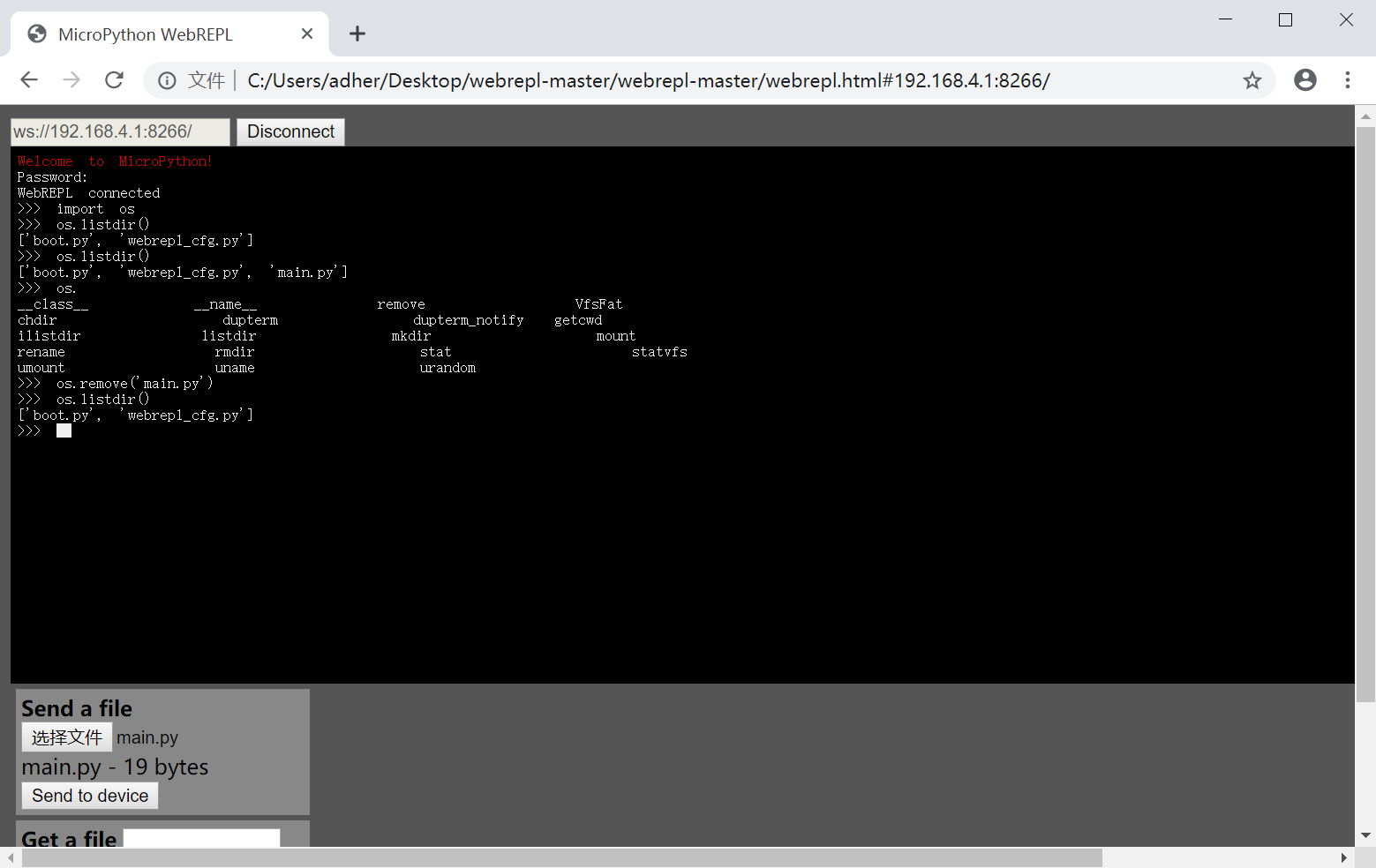
Task: Click the 'Send a file' heading
Action: click(x=77, y=708)
